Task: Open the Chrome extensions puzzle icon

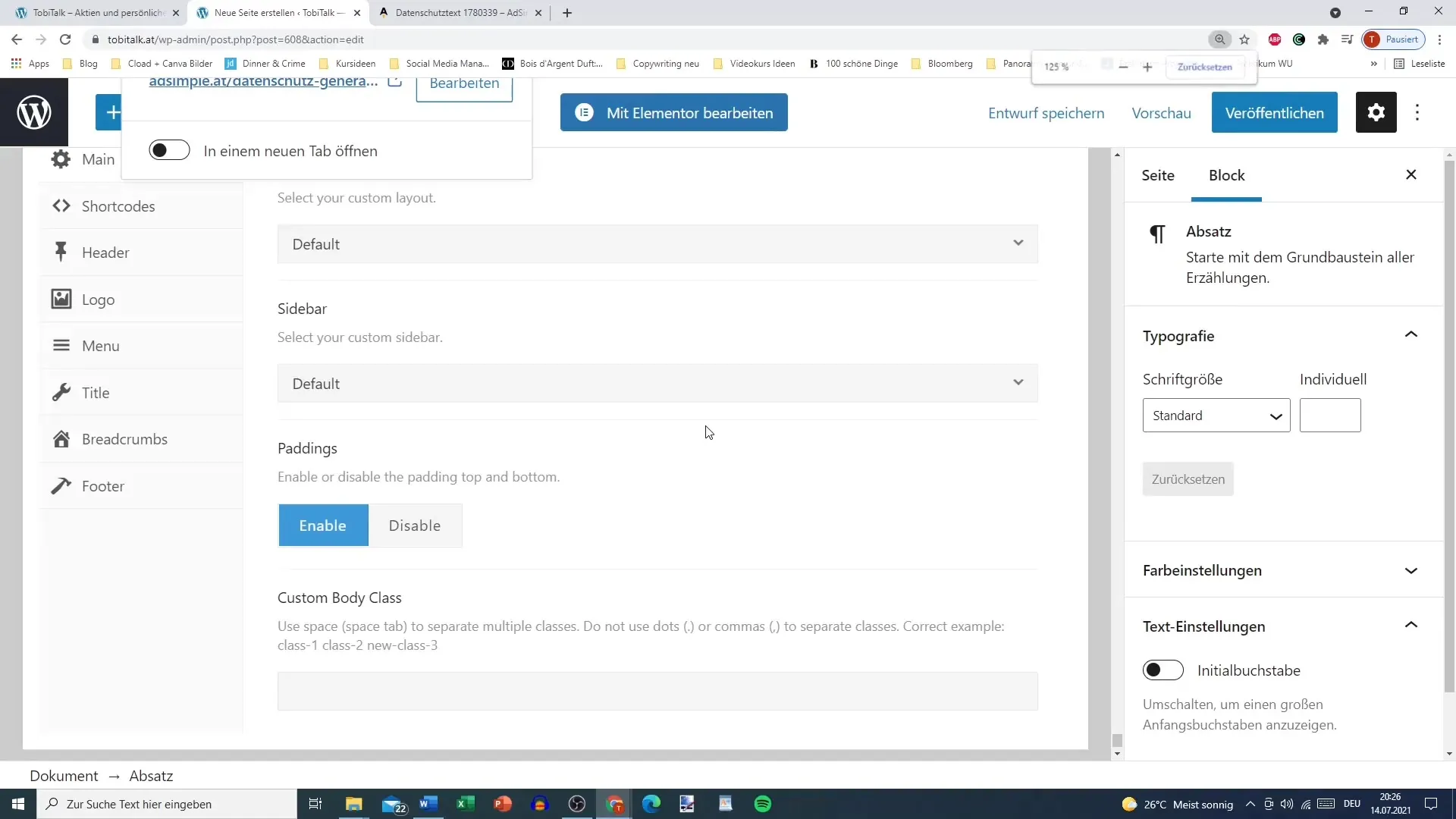Action: 1323,39
